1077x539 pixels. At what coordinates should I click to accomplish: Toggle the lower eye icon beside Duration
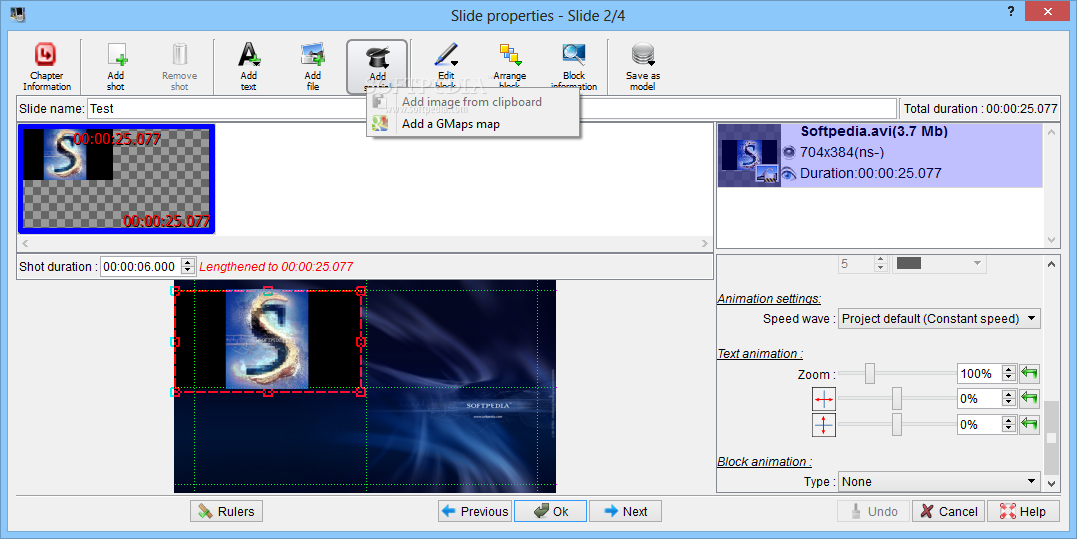(789, 174)
